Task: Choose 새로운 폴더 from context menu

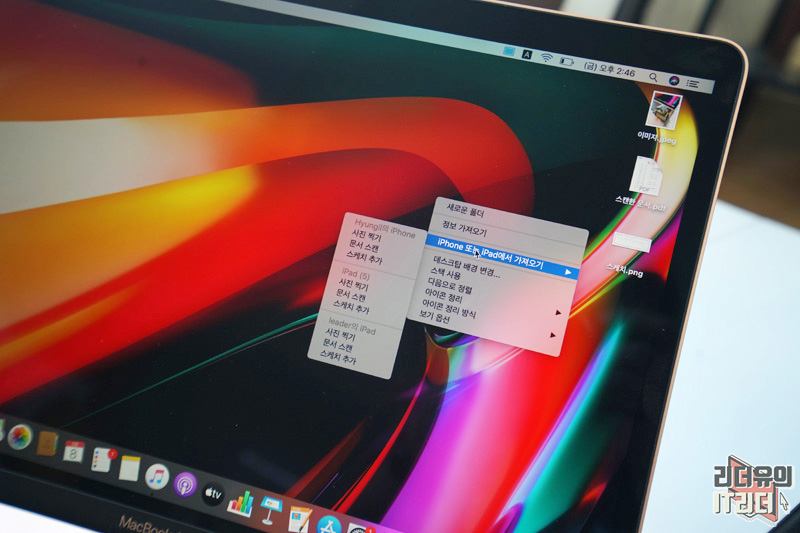Action: pos(464,211)
